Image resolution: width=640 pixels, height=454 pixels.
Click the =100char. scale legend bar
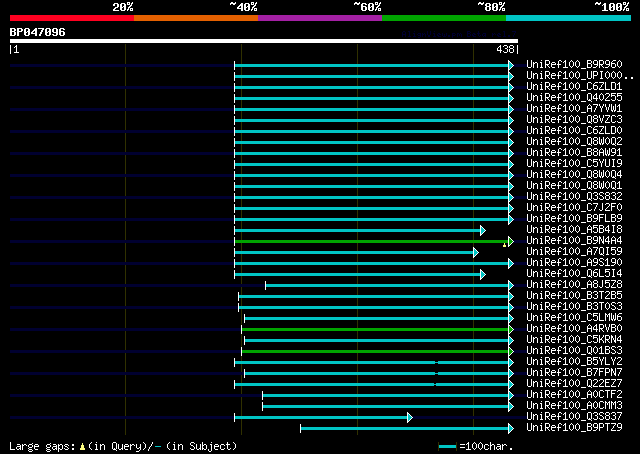coord(447,447)
